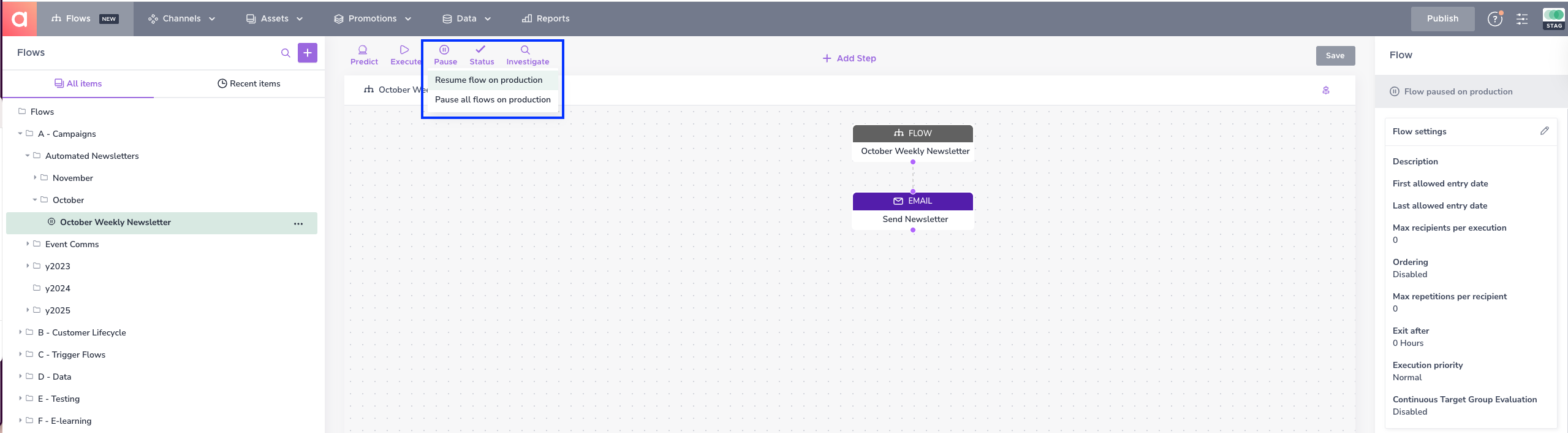Click connector dot below Send Newsletter
The width and height of the screenshot is (1568, 433).
point(913,231)
